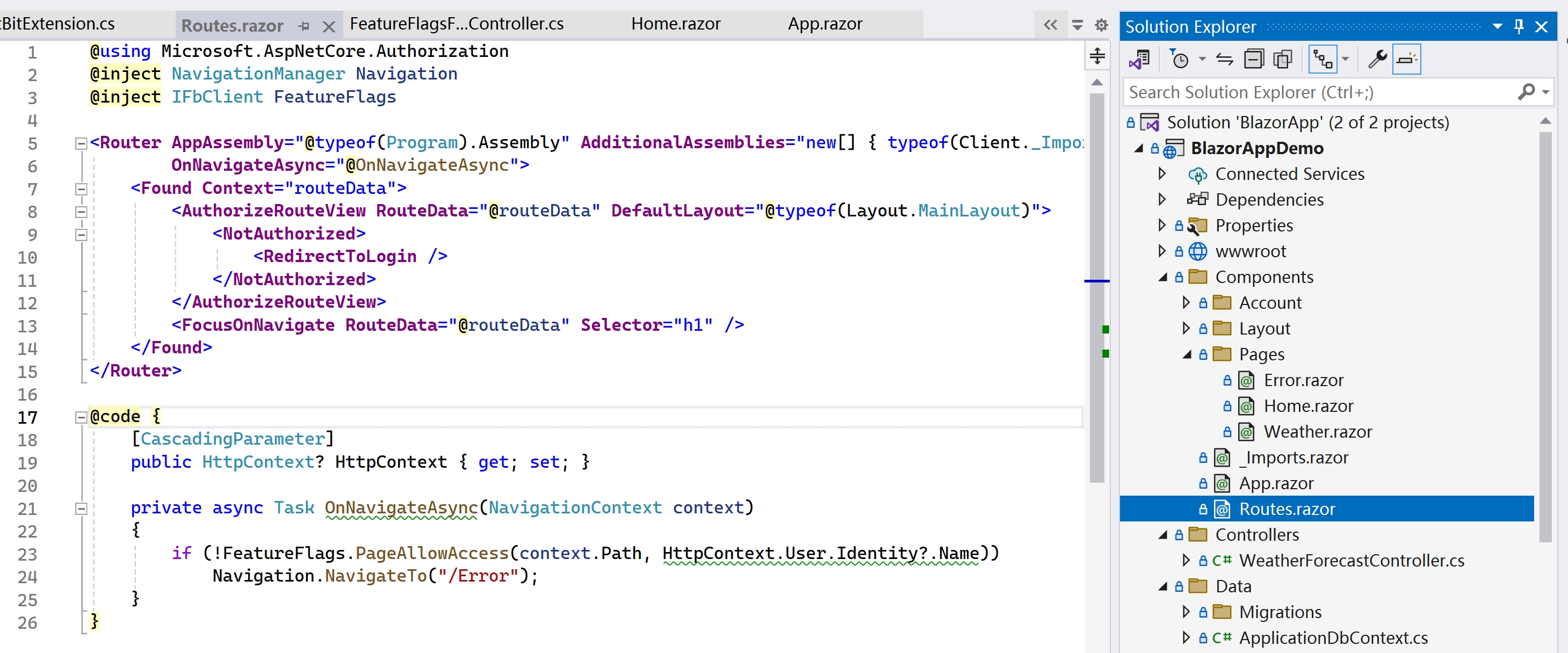Select Weather.razor file
1568x653 pixels.
click(x=1318, y=432)
